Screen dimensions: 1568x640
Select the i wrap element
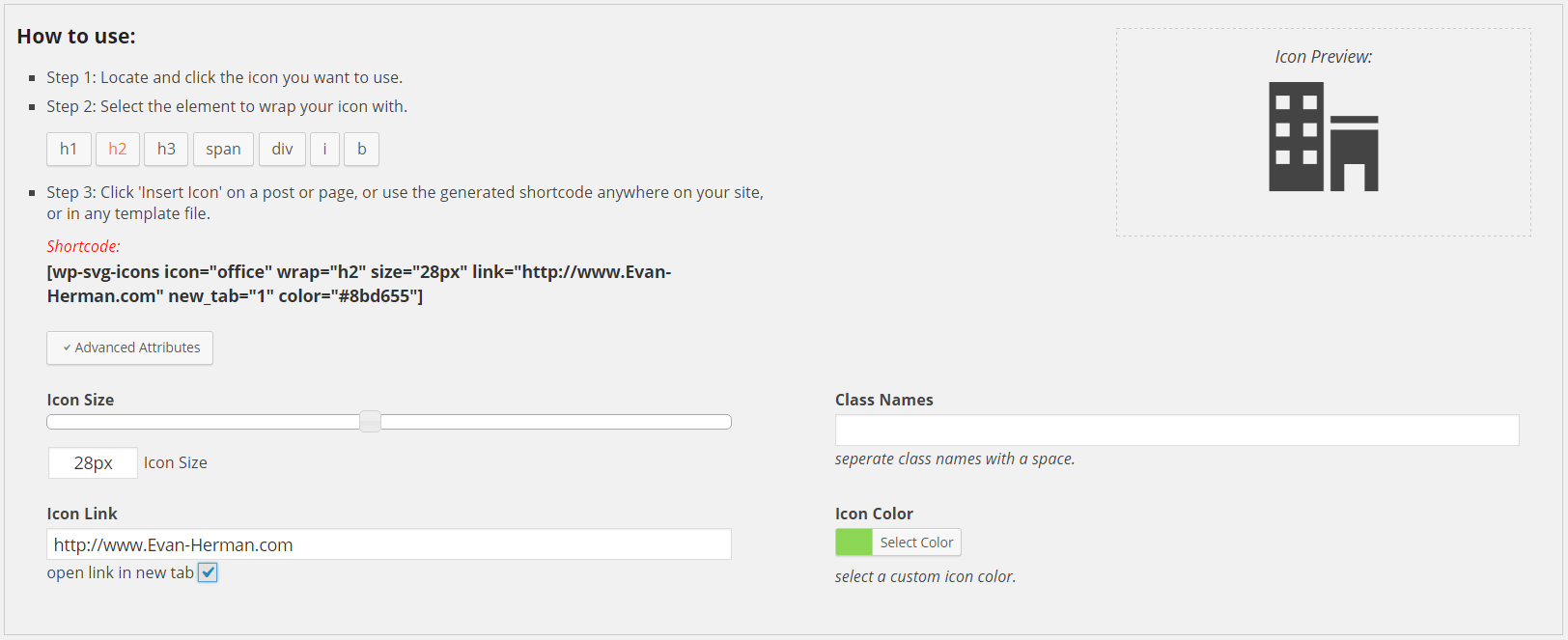324,149
